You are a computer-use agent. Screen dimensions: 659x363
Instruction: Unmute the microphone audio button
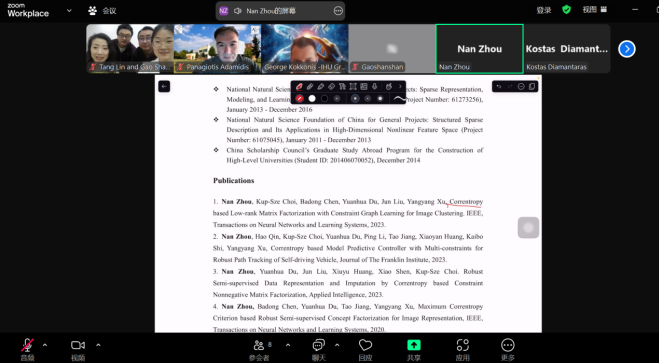(28, 350)
